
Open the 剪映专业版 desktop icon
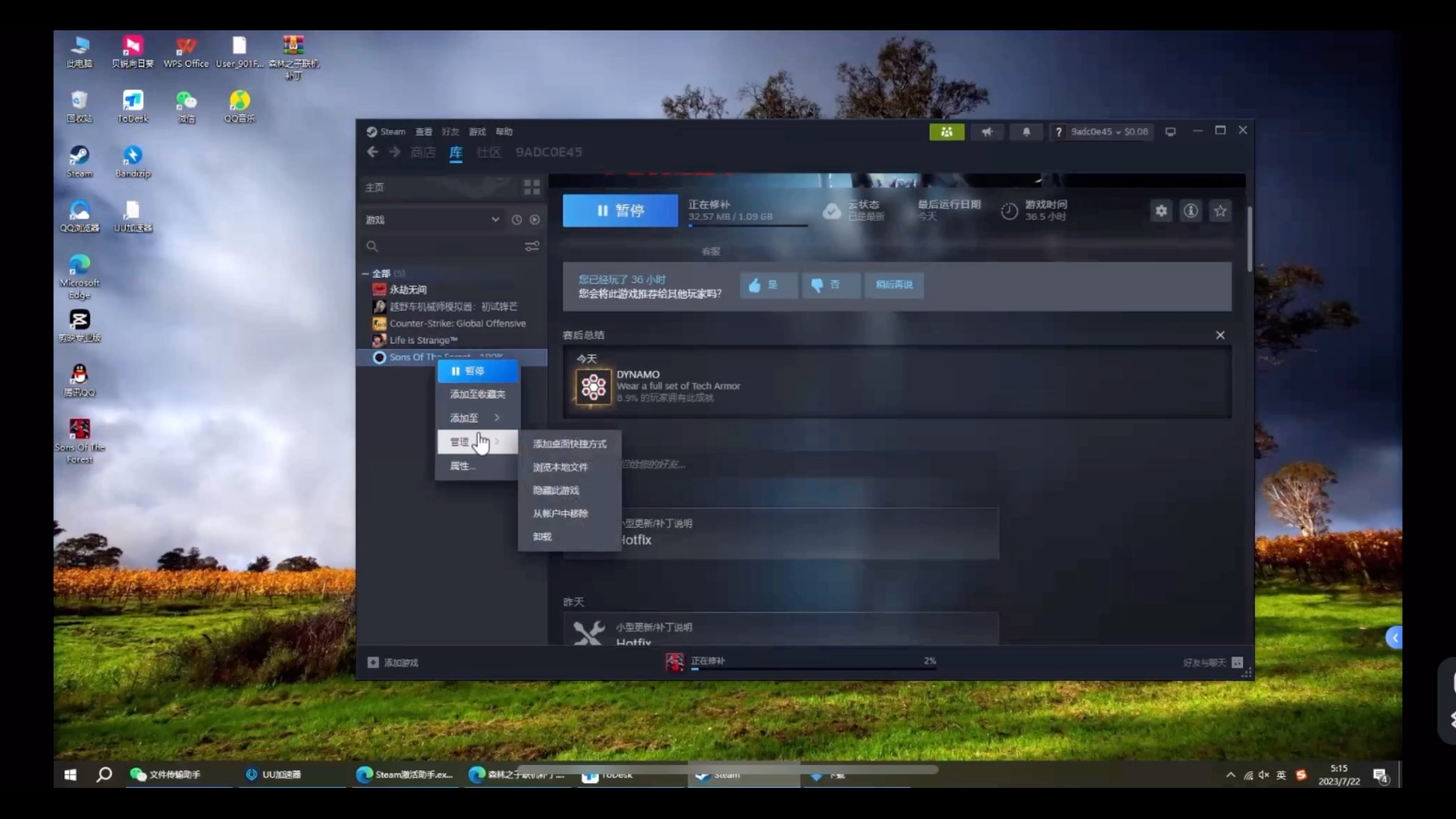80,326
